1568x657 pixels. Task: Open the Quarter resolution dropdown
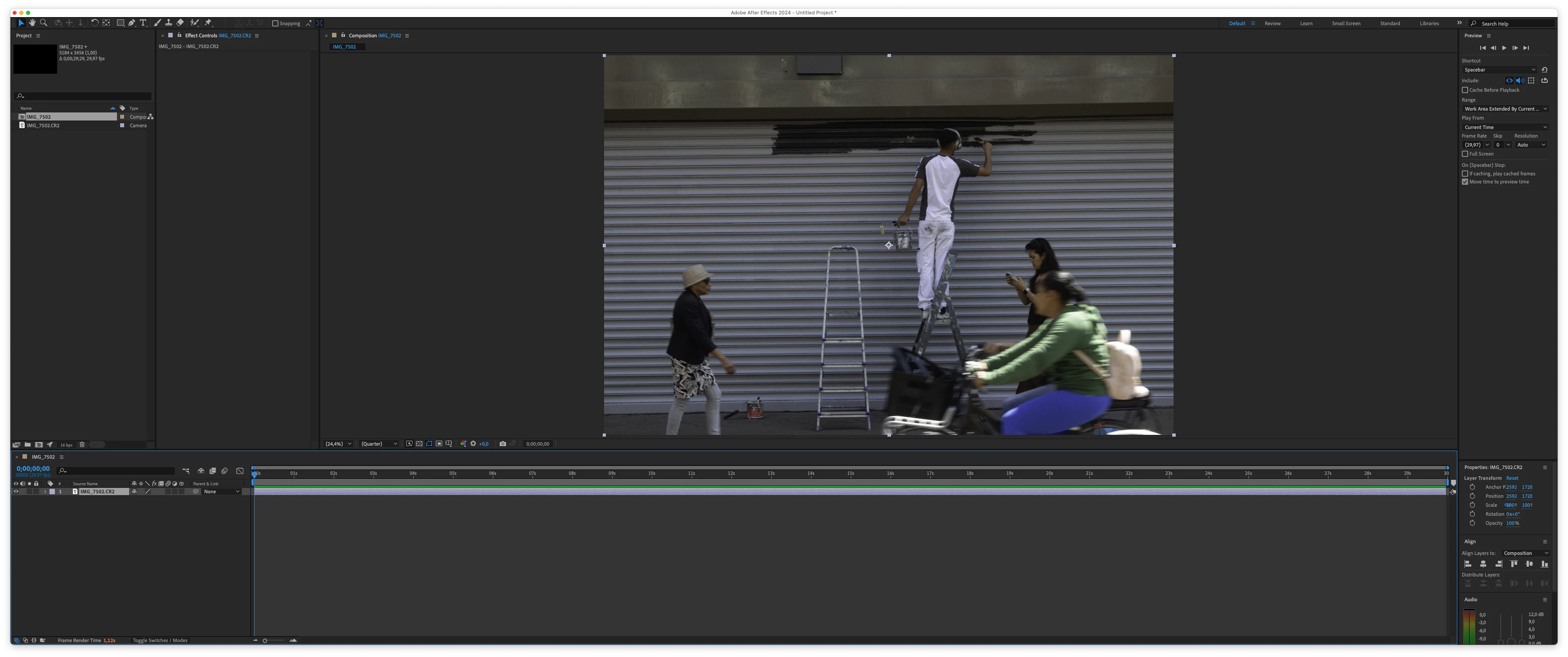pos(379,444)
